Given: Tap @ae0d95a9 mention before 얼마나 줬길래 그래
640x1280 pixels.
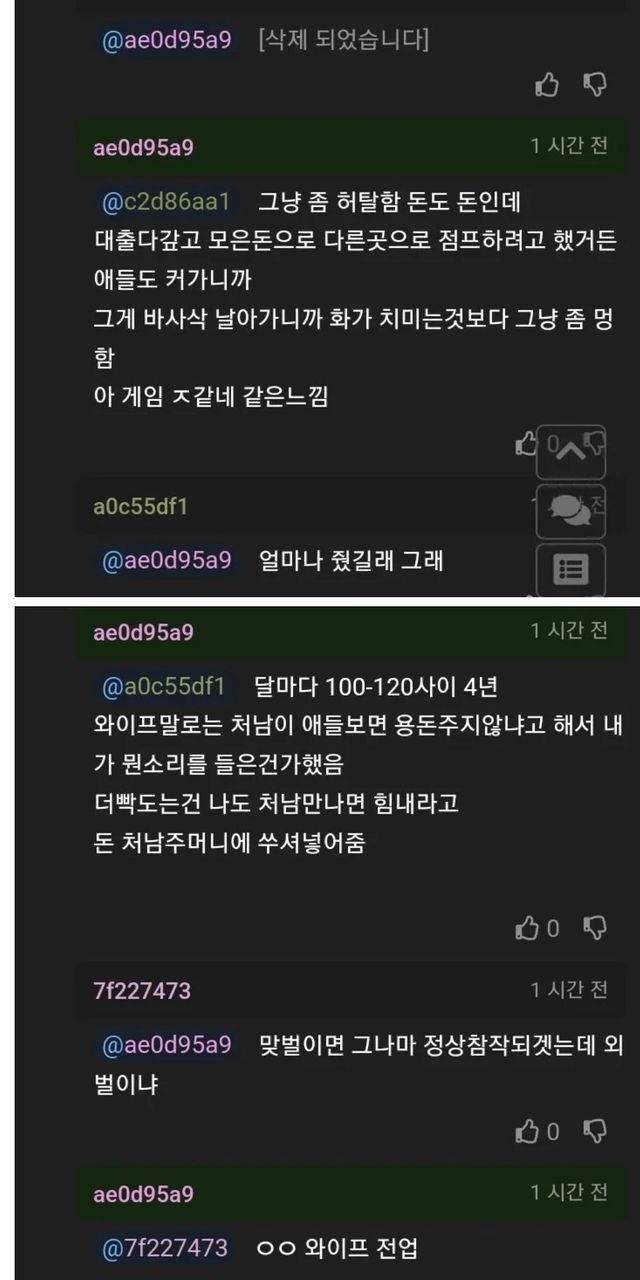Looking at the screenshot, I should coord(166,561).
